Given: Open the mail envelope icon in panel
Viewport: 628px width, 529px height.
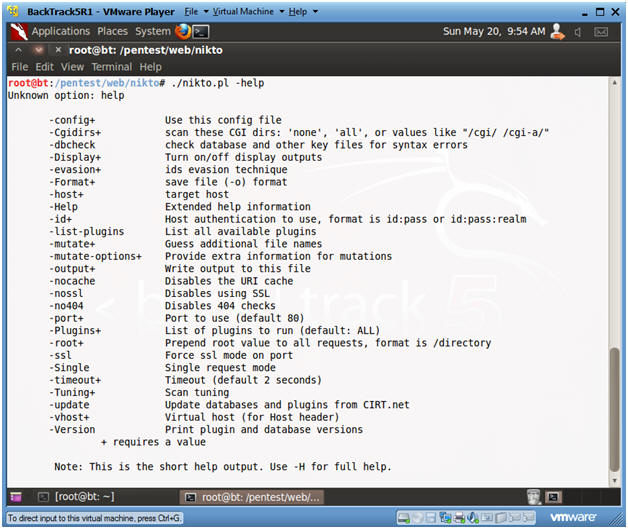Looking at the screenshot, I should [x=600, y=32].
